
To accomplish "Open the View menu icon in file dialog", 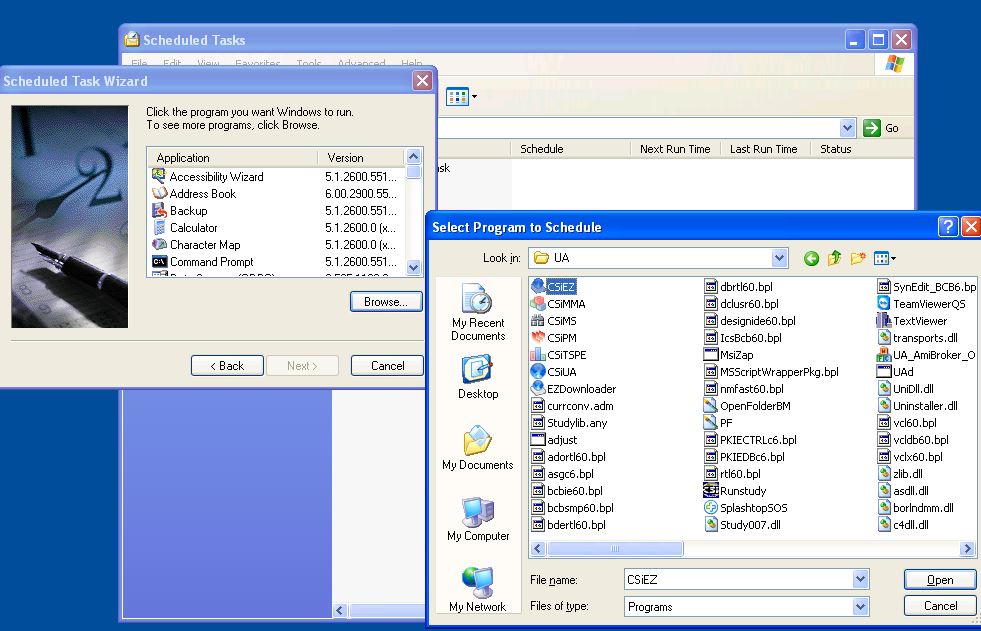I will tap(885, 258).
